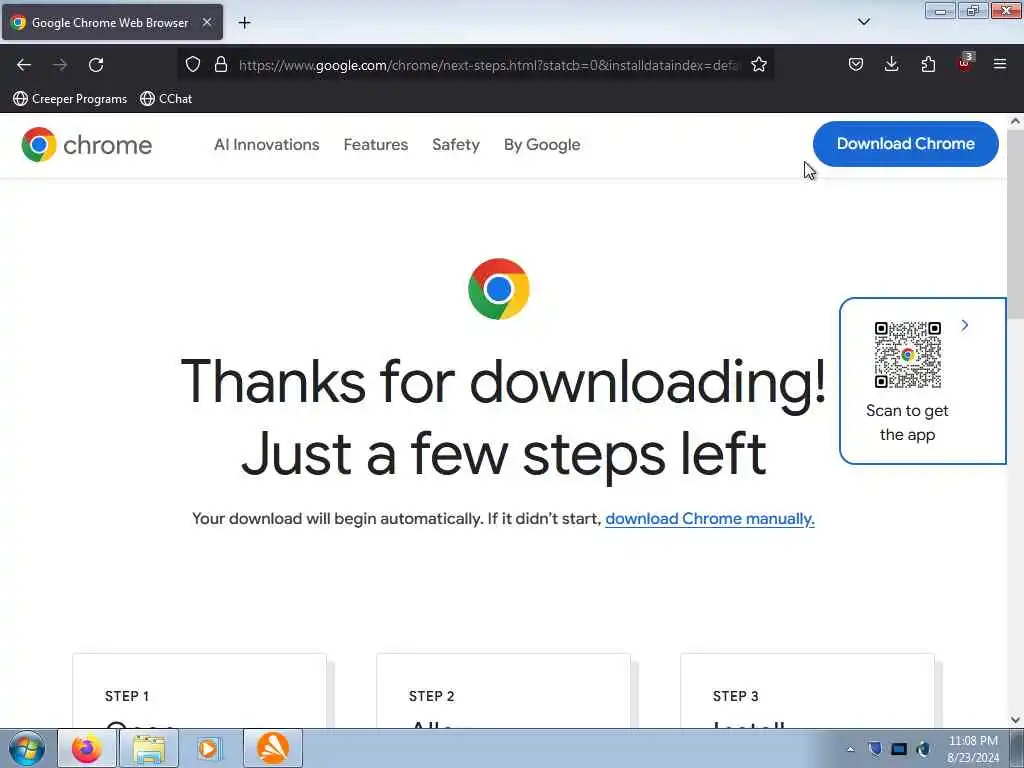Screen dimensions: 1024x768
Task: Click the QR code image
Action: 908,355
